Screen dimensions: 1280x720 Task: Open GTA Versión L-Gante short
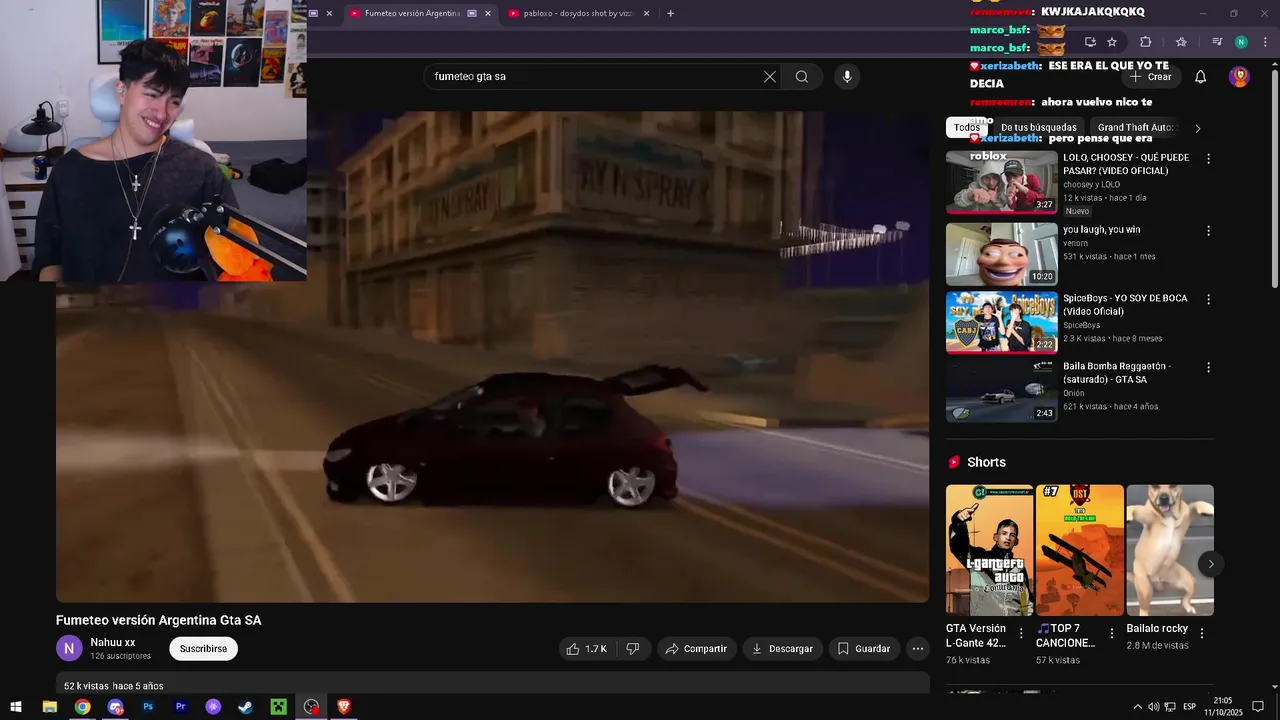[989, 550]
